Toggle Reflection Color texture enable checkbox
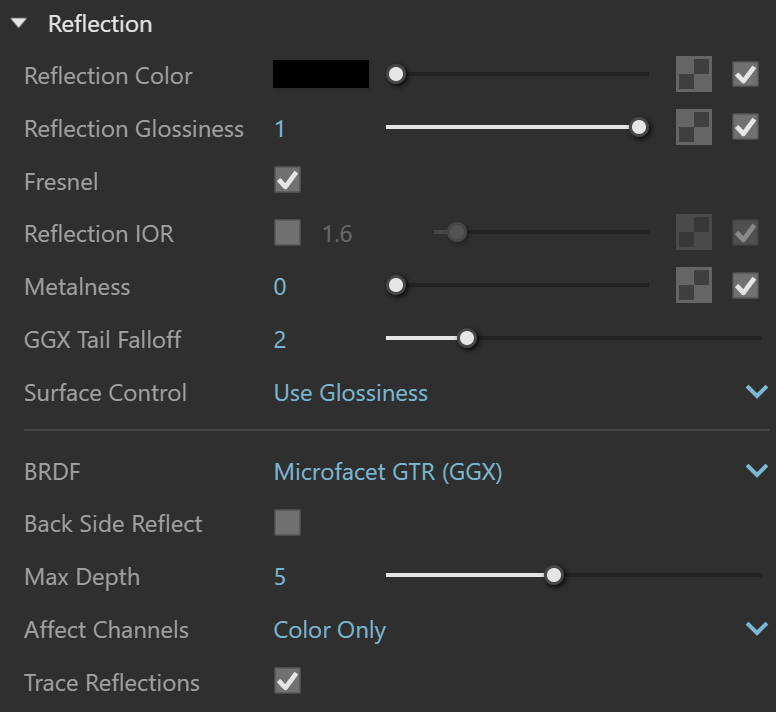The width and height of the screenshot is (776, 712). [x=745, y=74]
